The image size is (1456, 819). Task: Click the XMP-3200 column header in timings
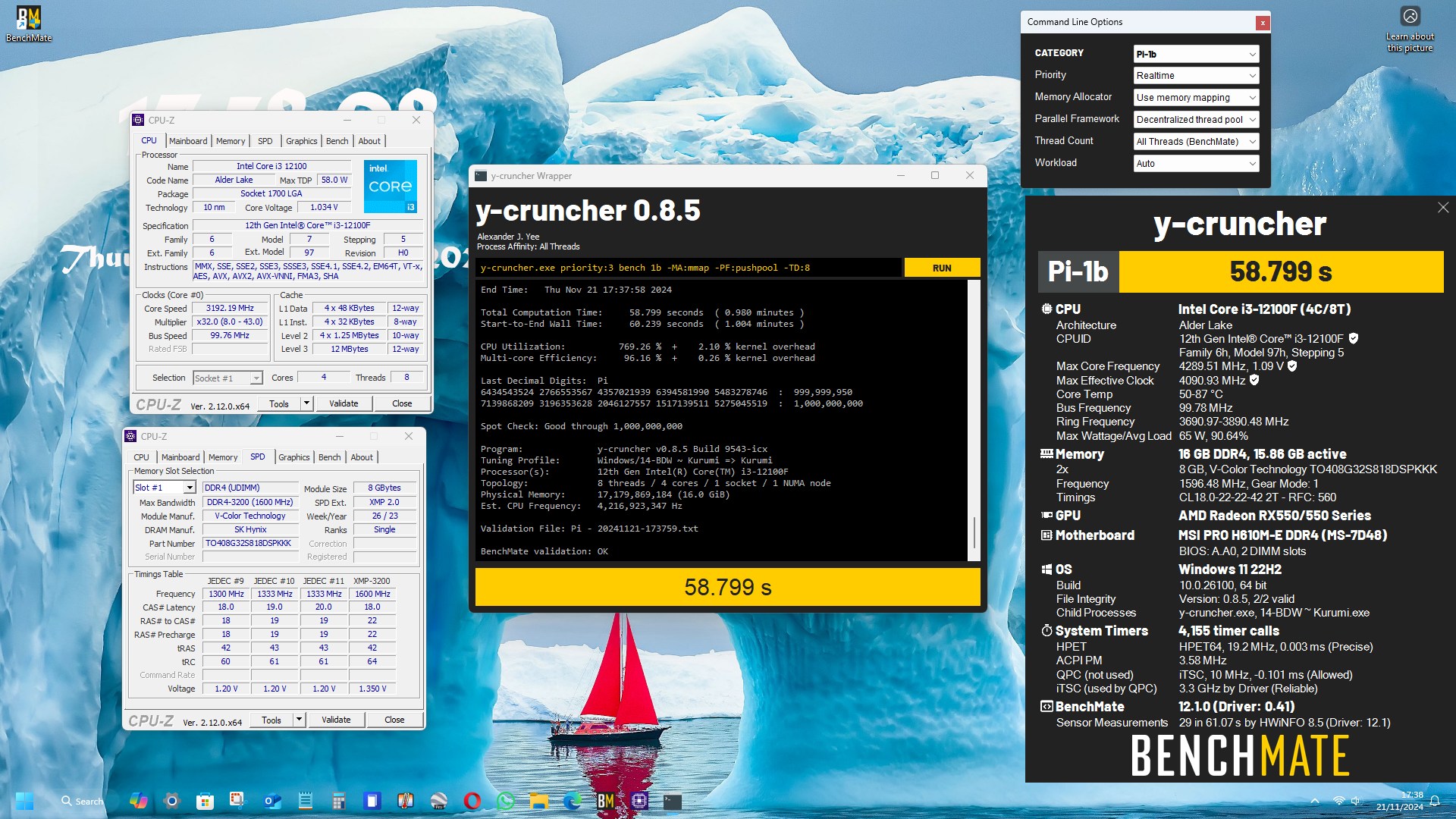coord(372,581)
